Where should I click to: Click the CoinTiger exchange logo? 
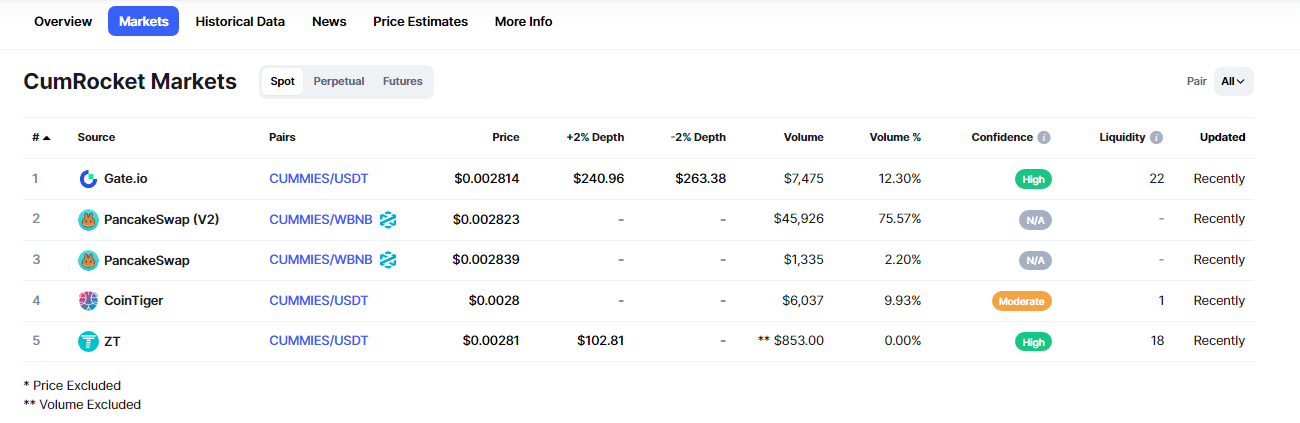(88, 301)
